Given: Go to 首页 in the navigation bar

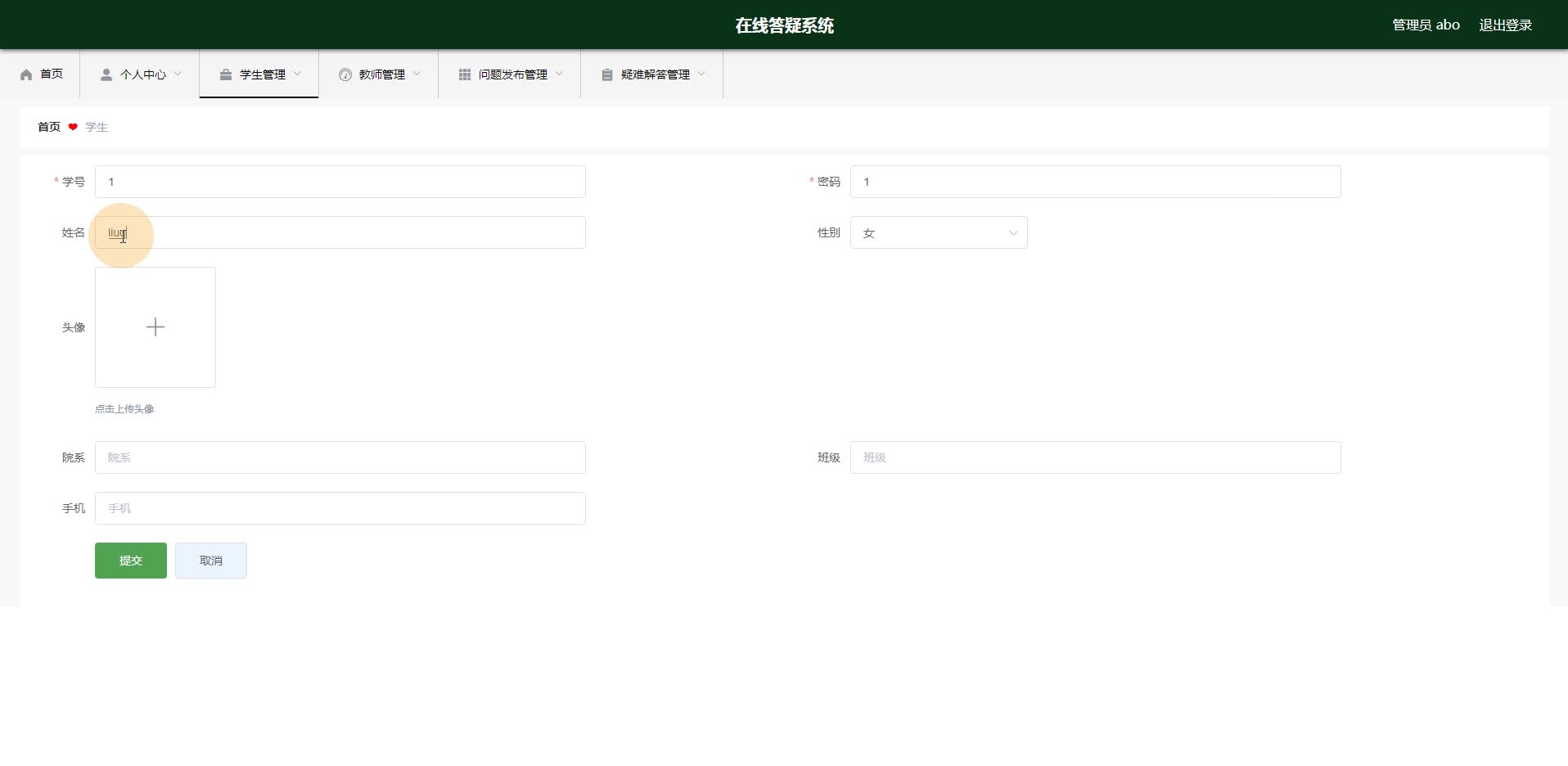Looking at the screenshot, I should (41, 74).
